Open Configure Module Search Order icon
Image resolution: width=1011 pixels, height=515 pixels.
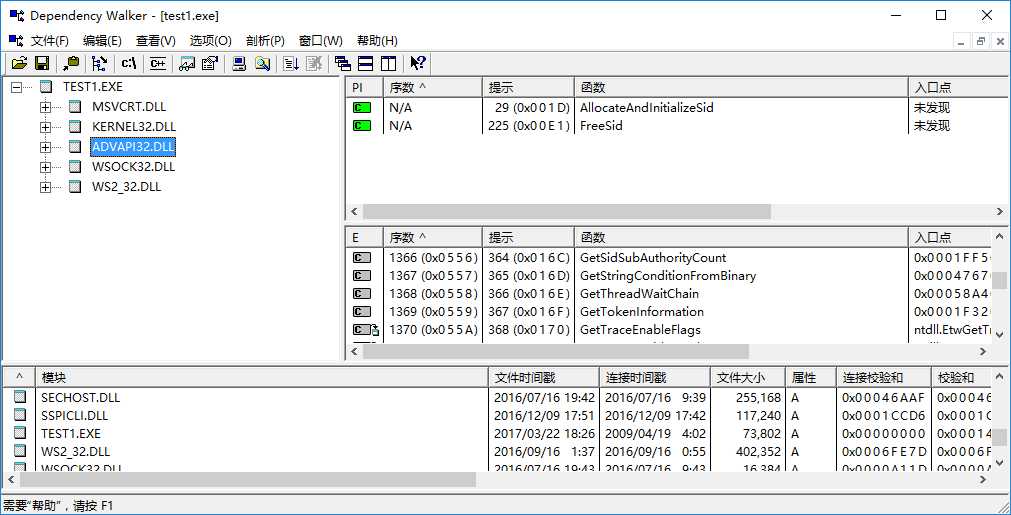261,63
